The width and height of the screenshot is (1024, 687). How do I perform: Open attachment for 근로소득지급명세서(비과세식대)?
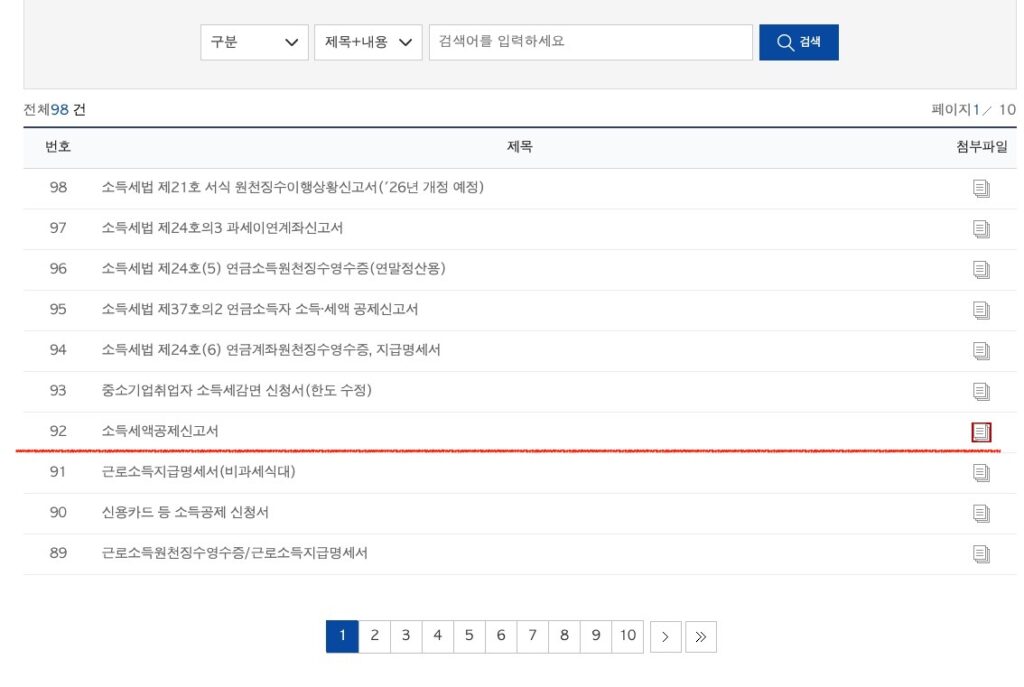[x=981, y=473]
